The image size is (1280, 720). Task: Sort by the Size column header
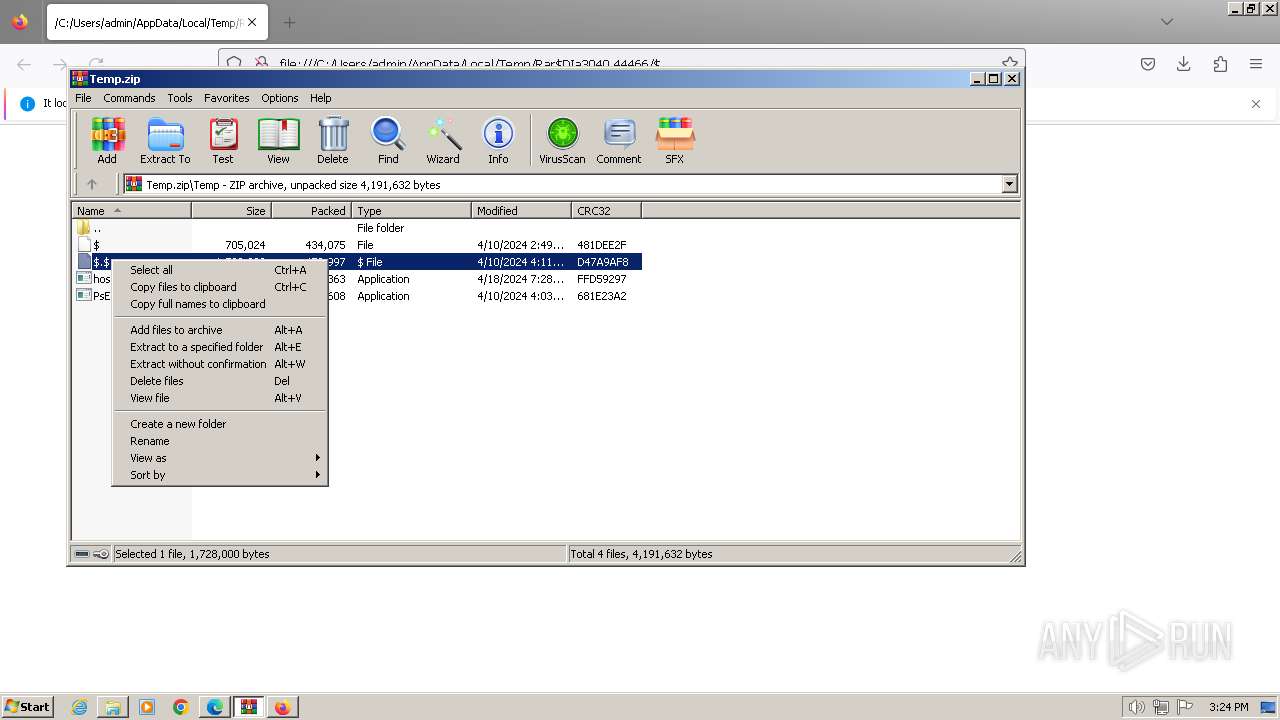[231, 211]
